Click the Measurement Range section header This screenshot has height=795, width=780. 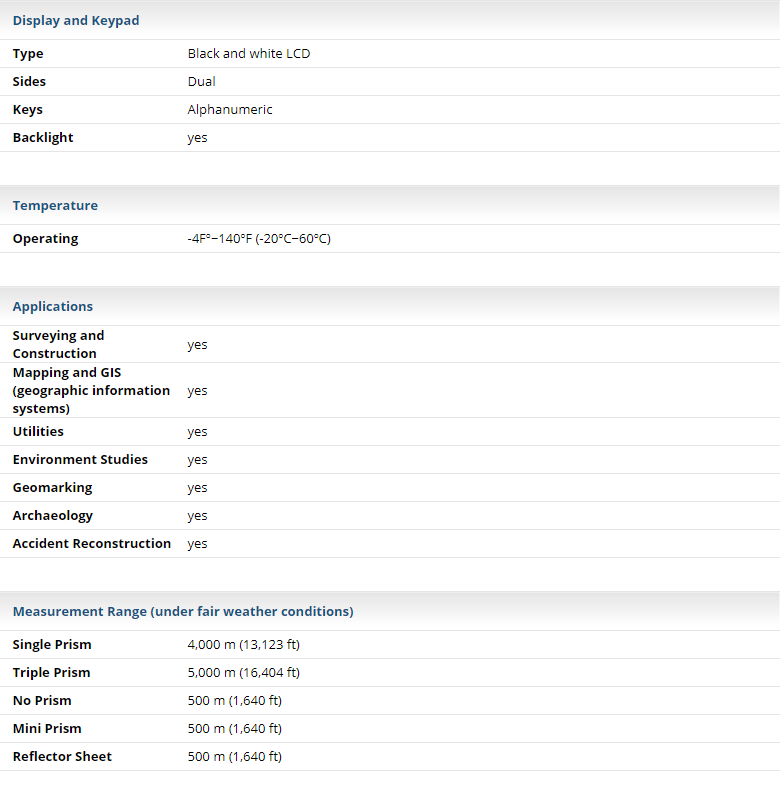(x=183, y=612)
